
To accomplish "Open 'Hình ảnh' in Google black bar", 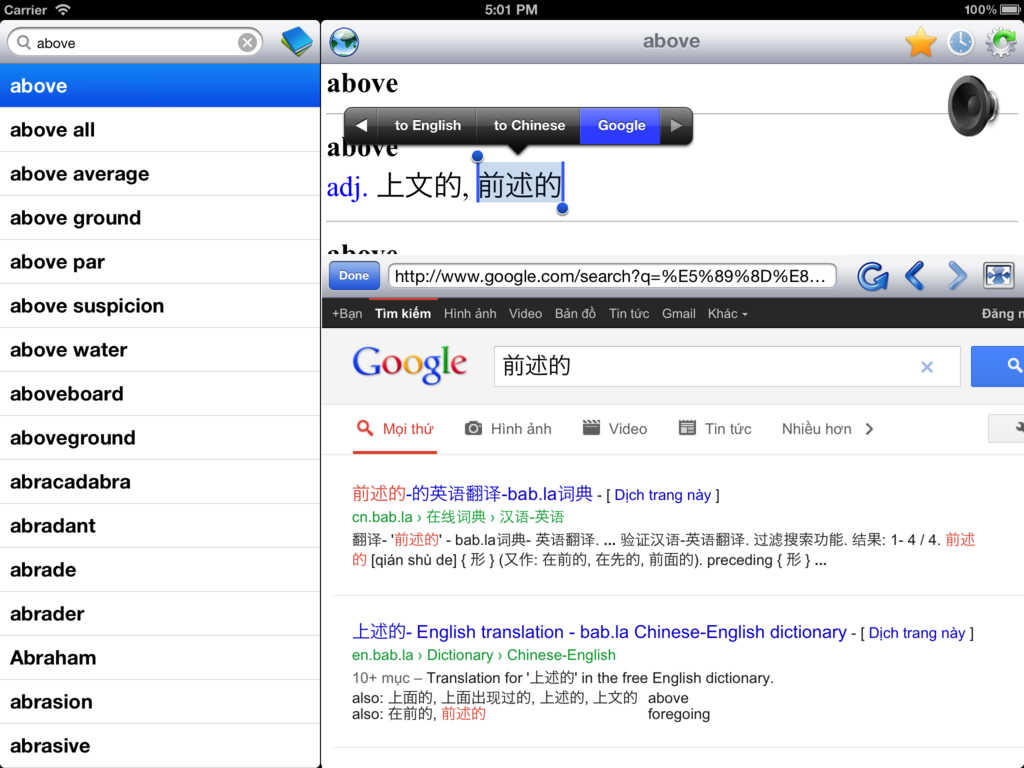I will pos(470,313).
